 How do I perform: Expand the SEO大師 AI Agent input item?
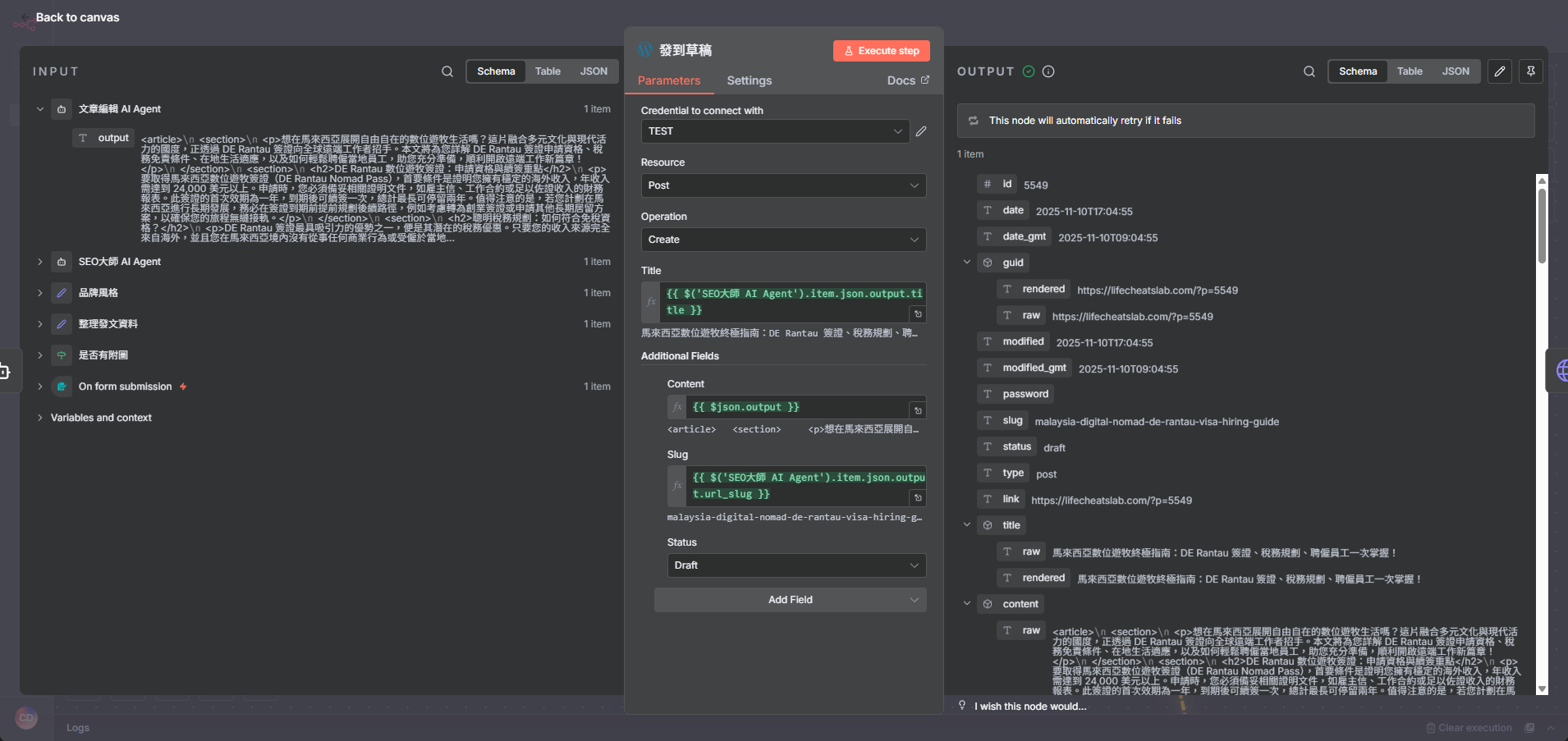pos(39,261)
